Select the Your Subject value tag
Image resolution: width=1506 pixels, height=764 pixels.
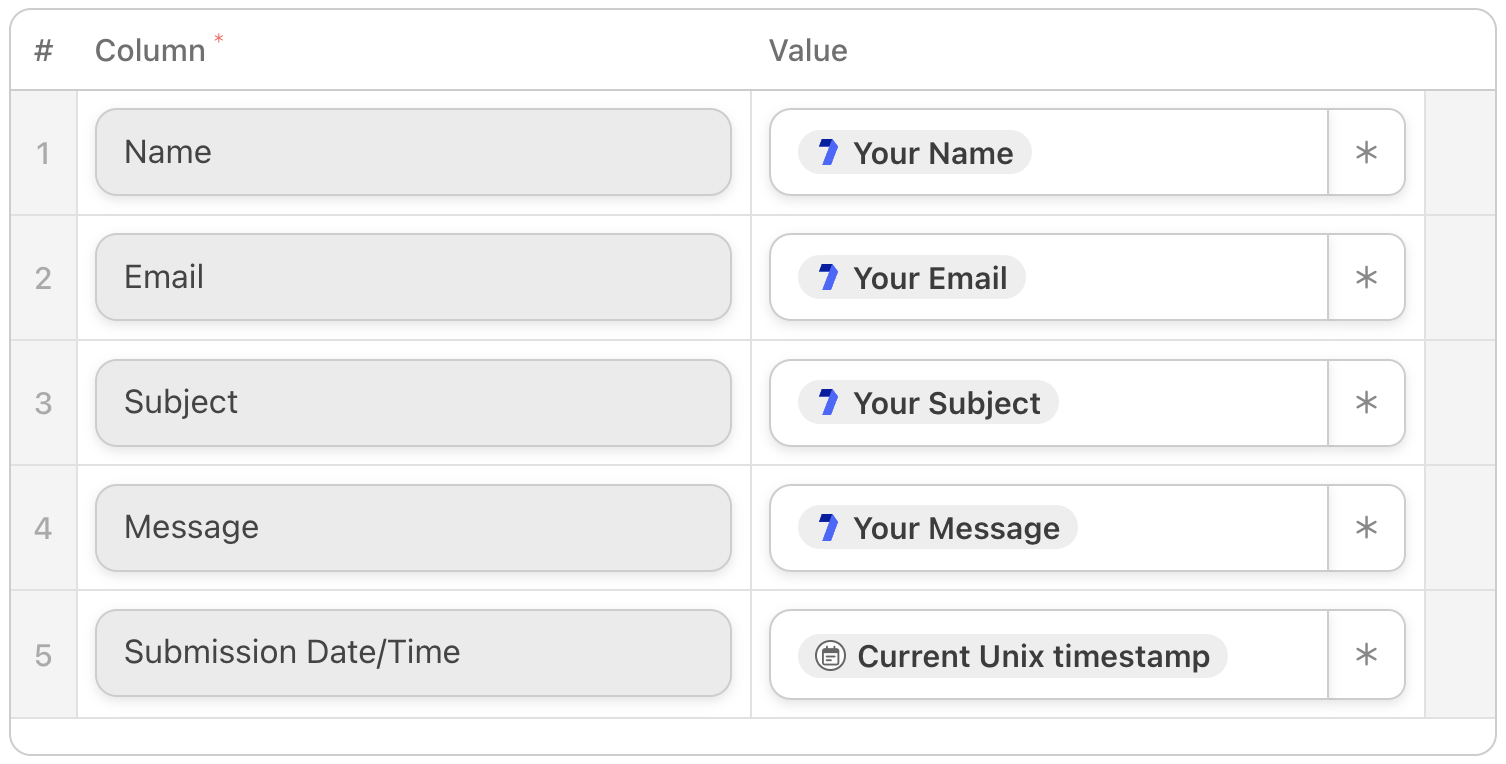tap(928, 402)
